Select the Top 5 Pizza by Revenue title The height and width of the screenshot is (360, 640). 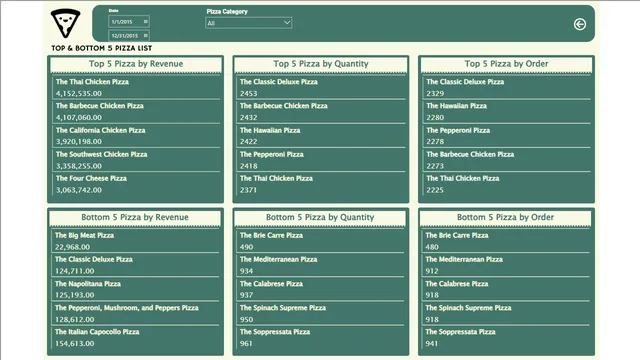[x=136, y=64]
